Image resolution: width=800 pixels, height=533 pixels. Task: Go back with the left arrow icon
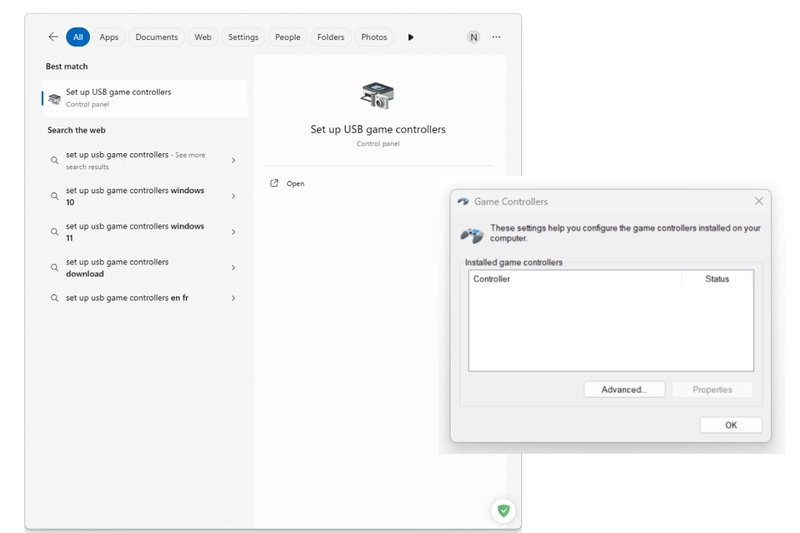[x=53, y=37]
